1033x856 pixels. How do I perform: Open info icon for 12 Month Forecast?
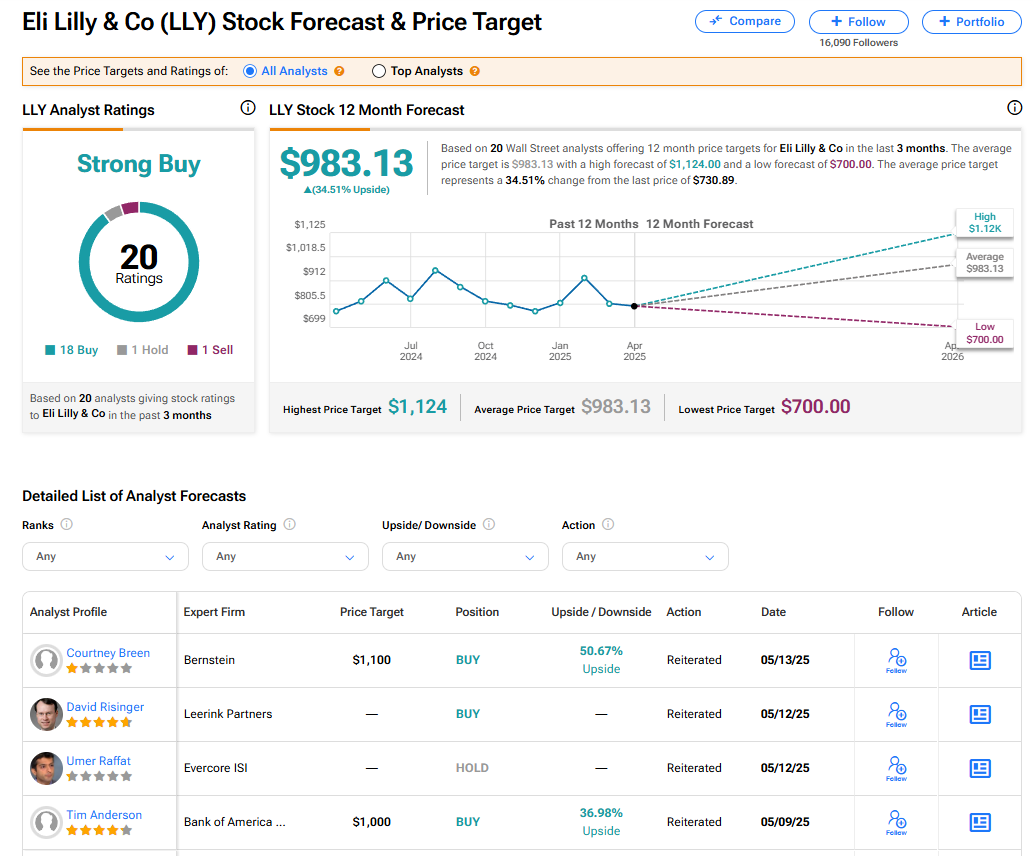pyautogui.click(x=1015, y=107)
